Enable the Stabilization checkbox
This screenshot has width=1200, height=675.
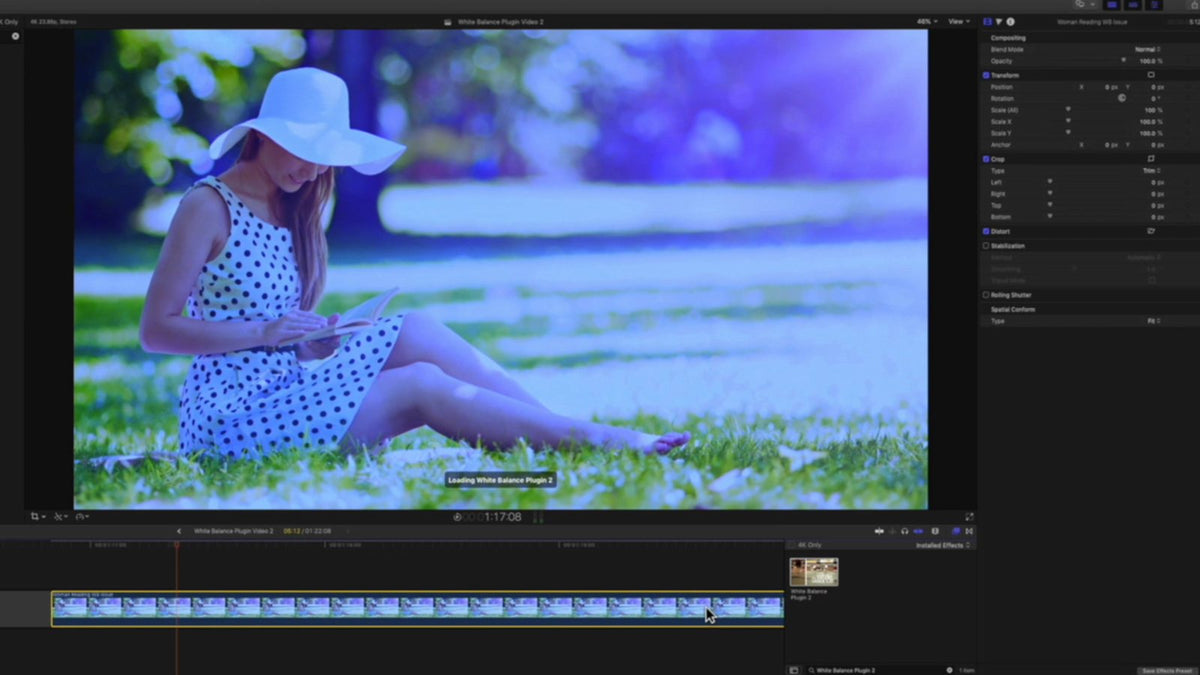pos(986,245)
